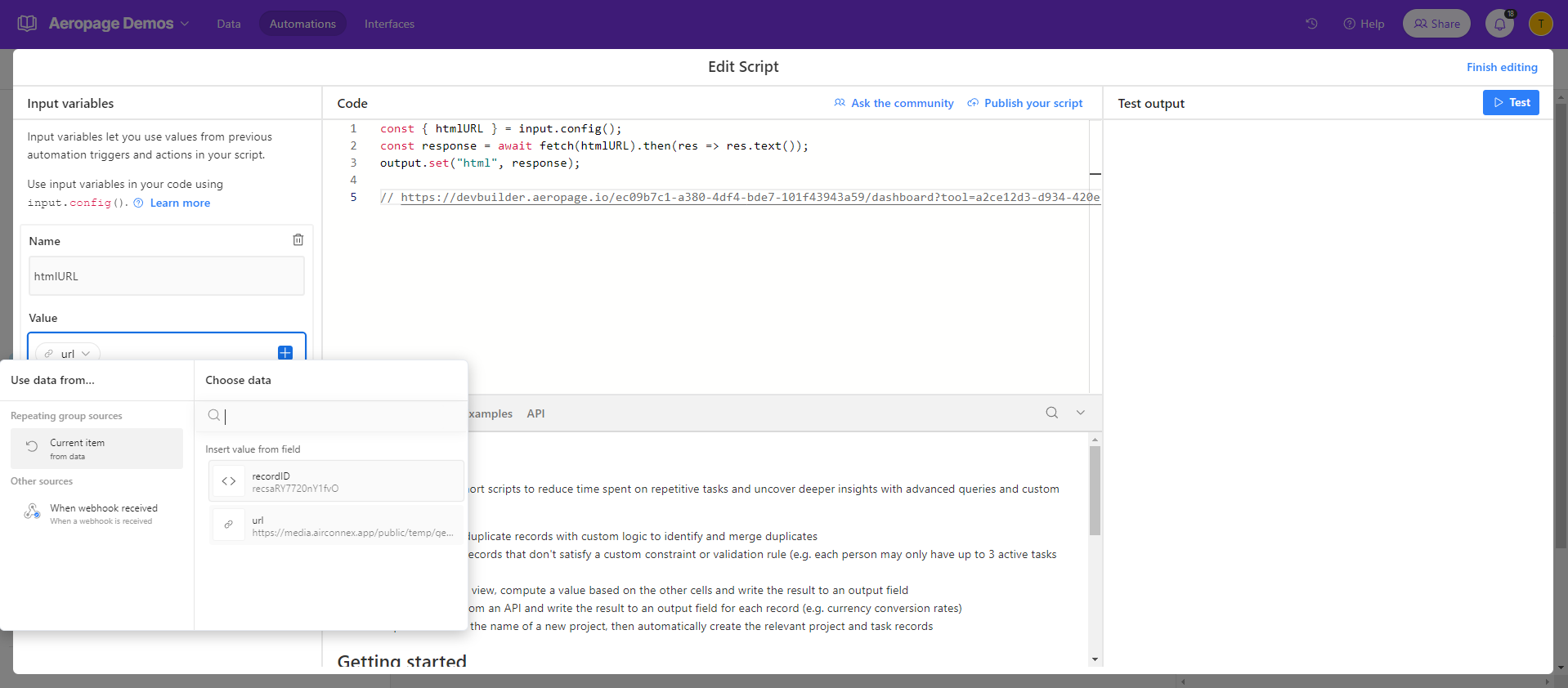Click the blue plus insert-token button
The width and height of the screenshot is (1568, 688).
click(285, 353)
